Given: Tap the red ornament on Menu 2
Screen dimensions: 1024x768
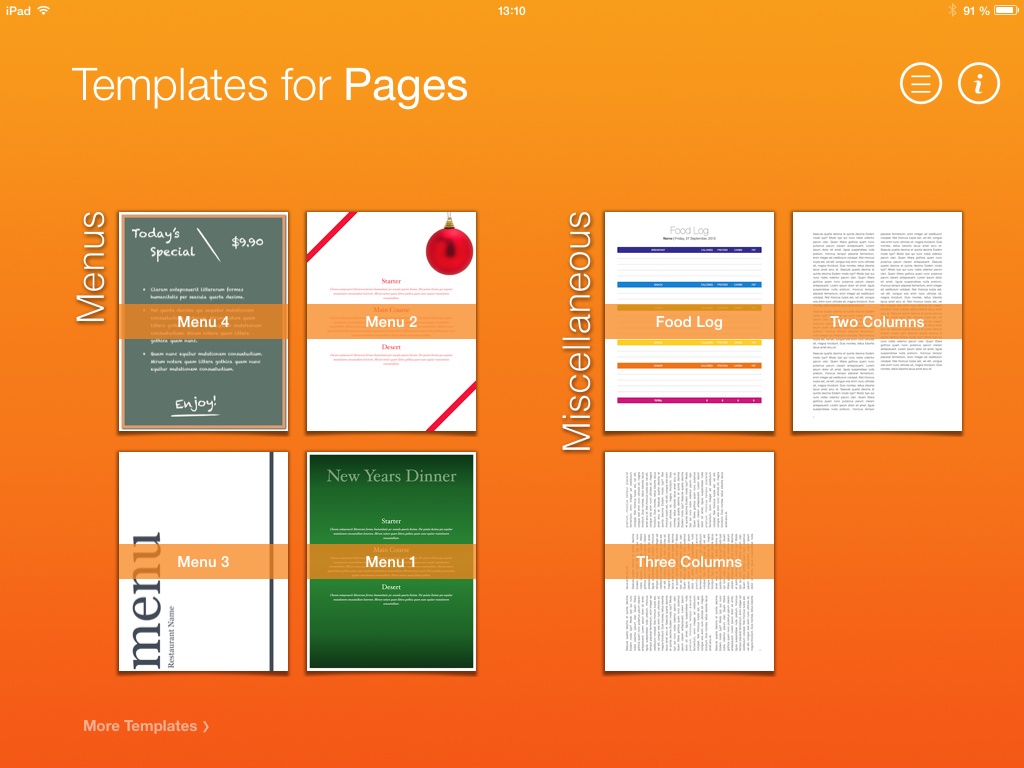Looking at the screenshot, I should click(x=448, y=248).
